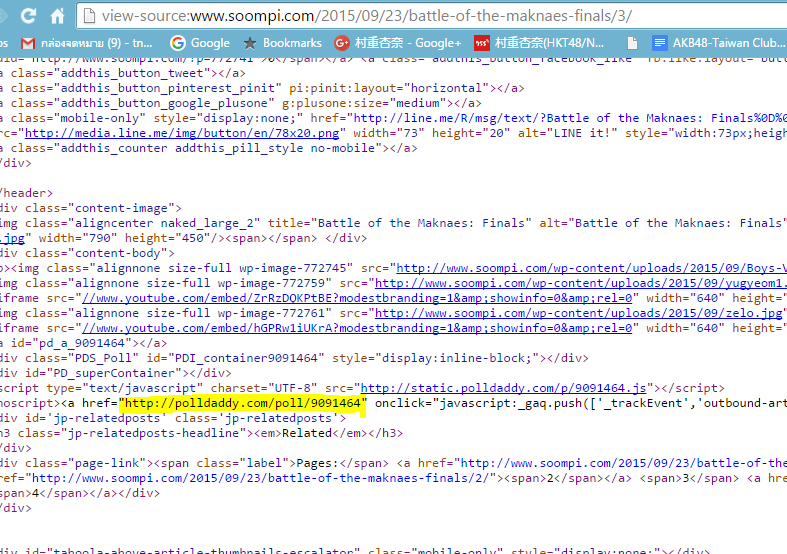
Task: Open the AKB48-Taiwan Club bookmark
Action: 719,43
